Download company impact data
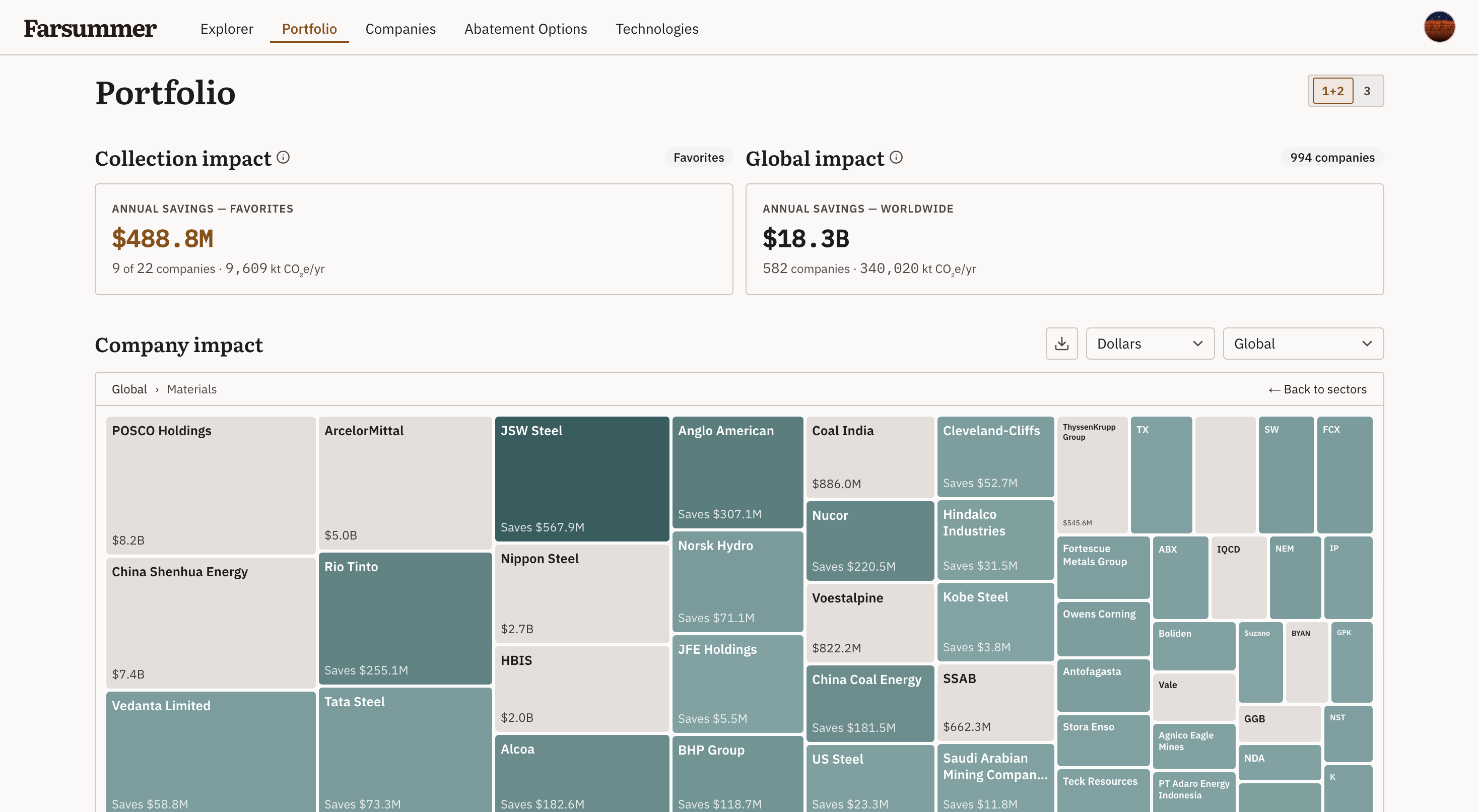Screen dimensions: 1478x812 tap(1061, 343)
